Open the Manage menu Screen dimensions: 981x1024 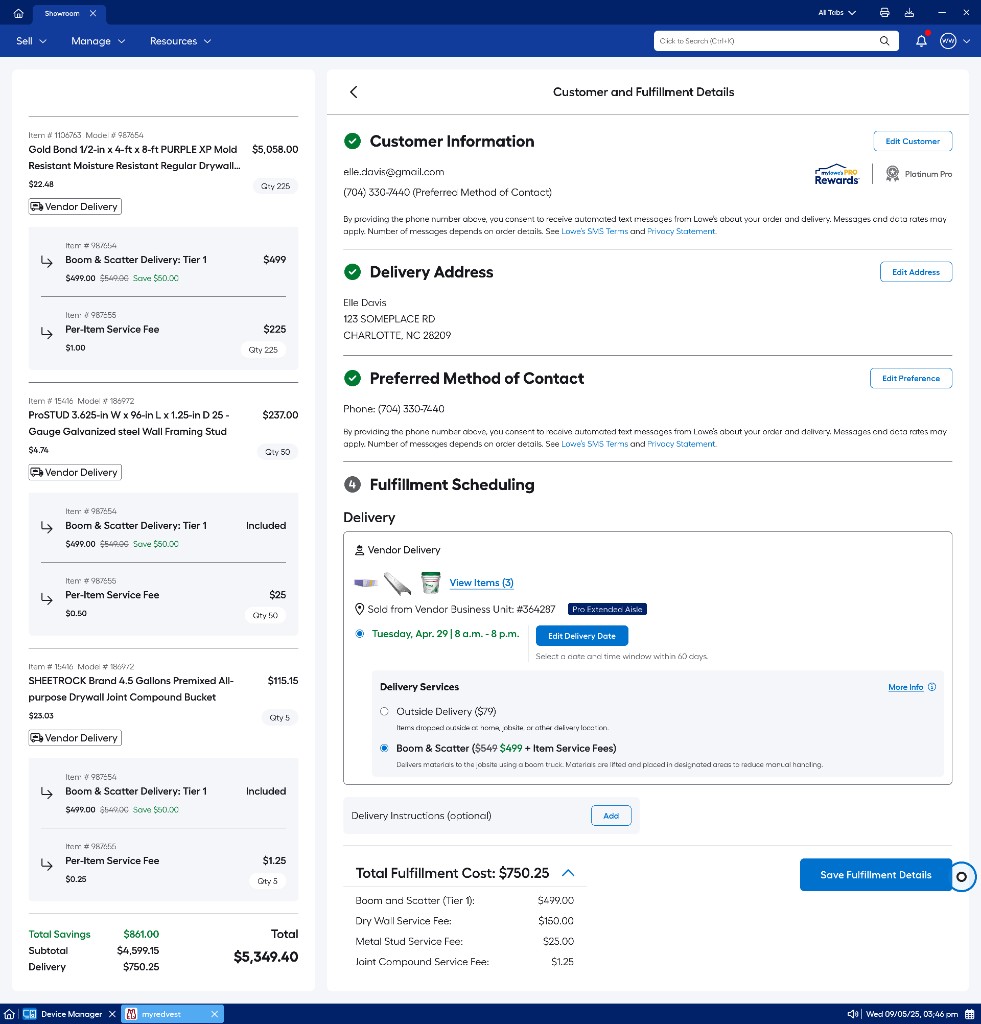[x=98, y=40]
